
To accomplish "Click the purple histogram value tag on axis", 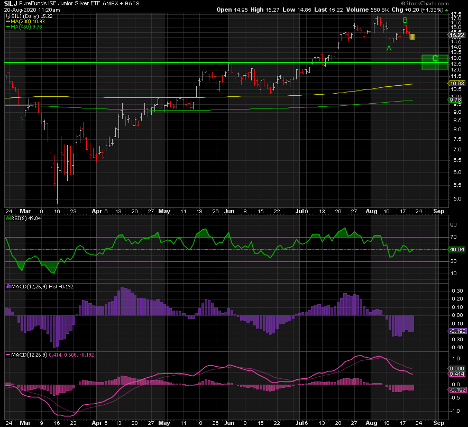I will click(457, 331).
